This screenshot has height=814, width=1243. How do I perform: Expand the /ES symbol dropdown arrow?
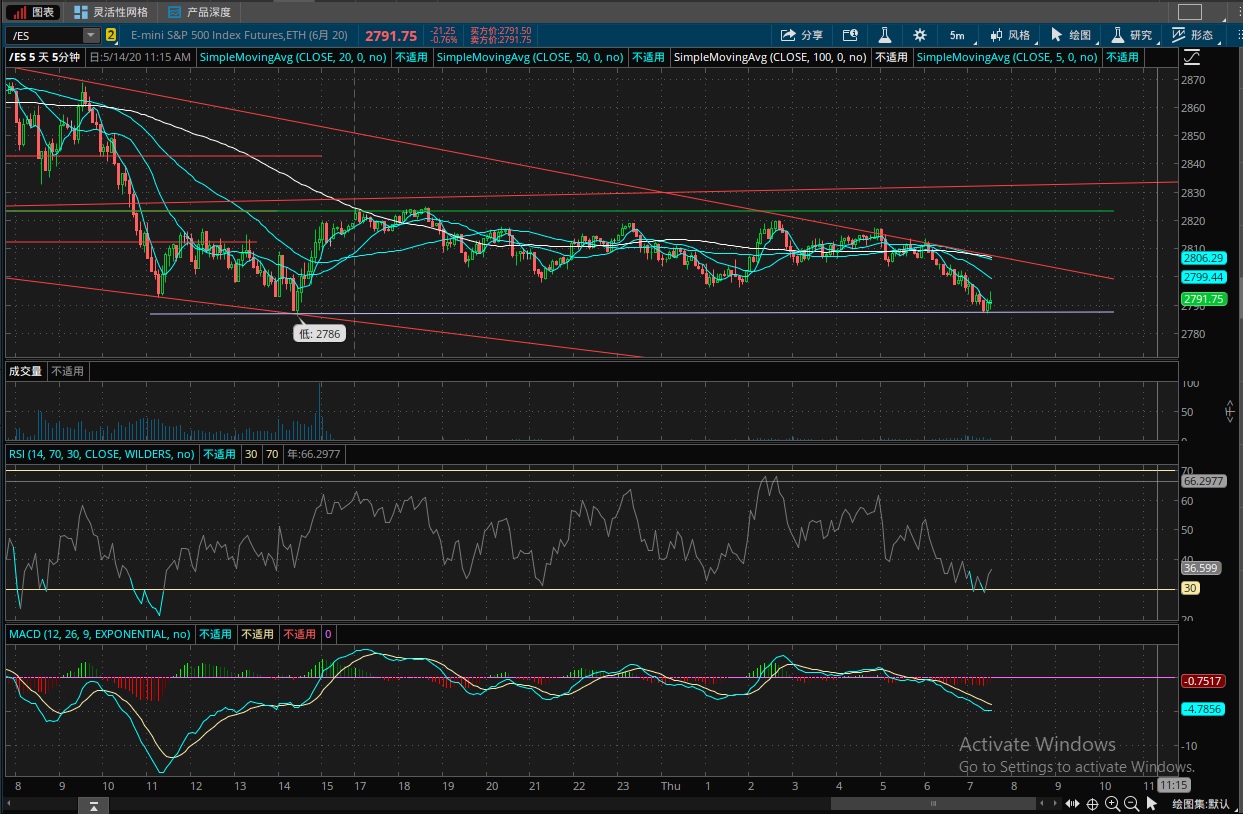pos(91,35)
